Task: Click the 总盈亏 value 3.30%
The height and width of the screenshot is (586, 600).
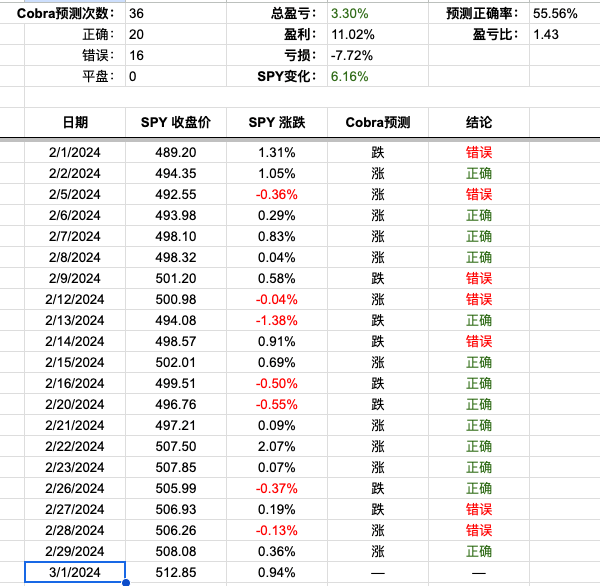Action: pos(378,13)
